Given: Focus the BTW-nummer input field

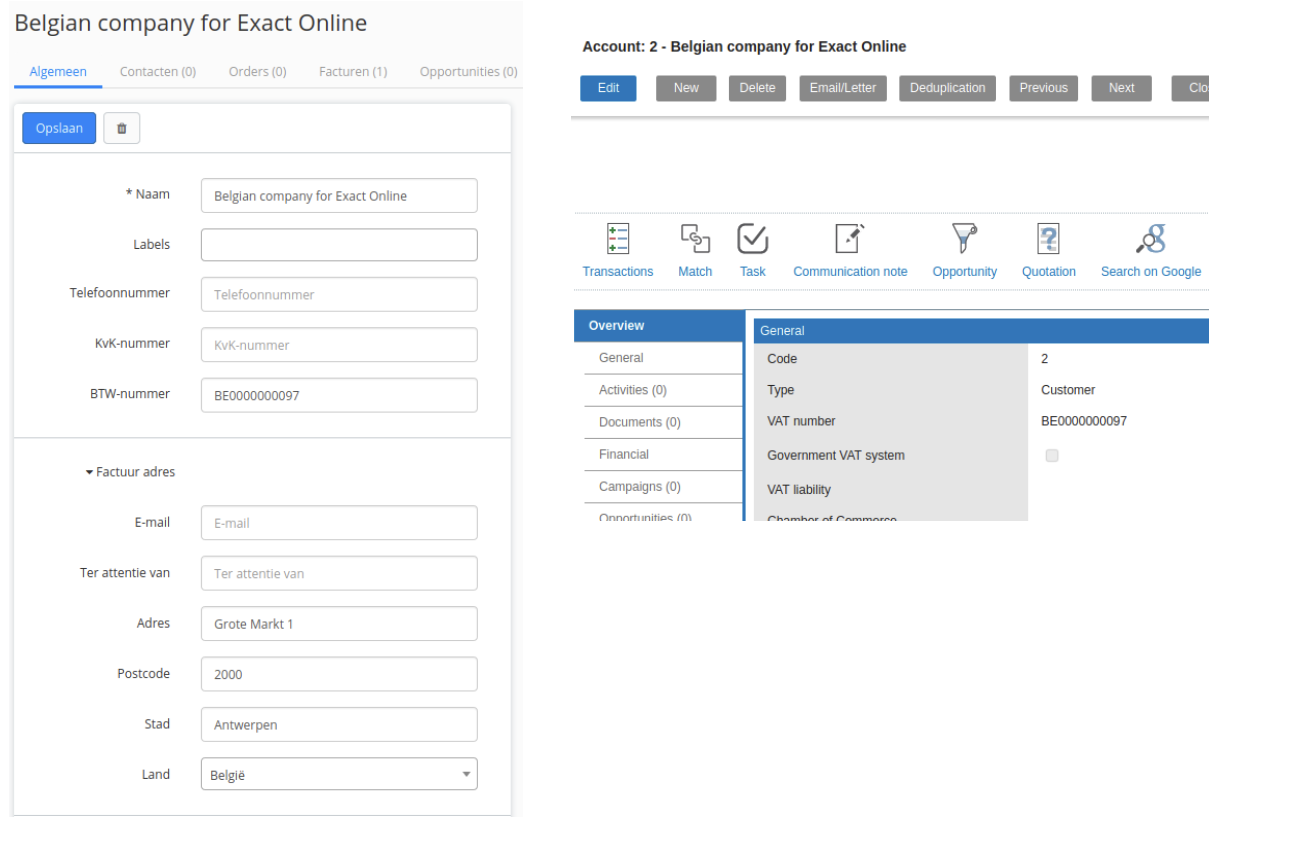Looking at the screenshot, I should (339, 395).
